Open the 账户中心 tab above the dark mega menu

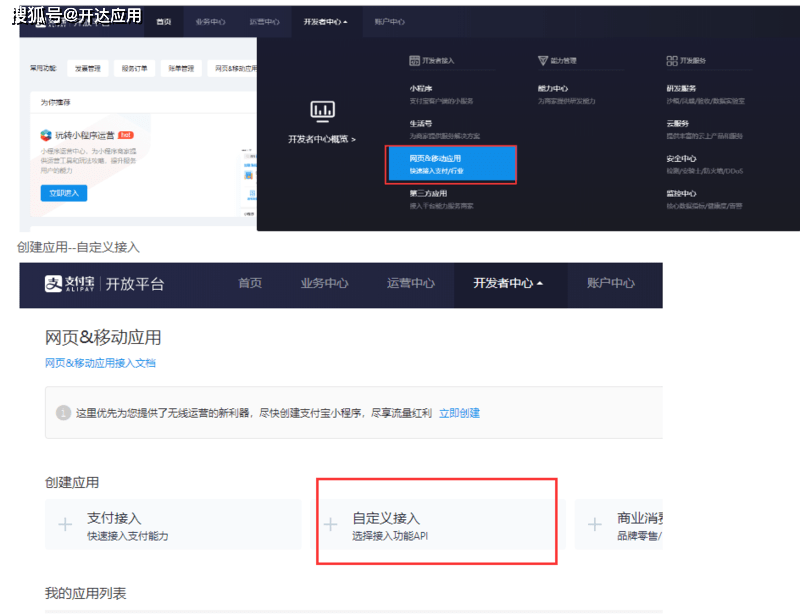389,22
